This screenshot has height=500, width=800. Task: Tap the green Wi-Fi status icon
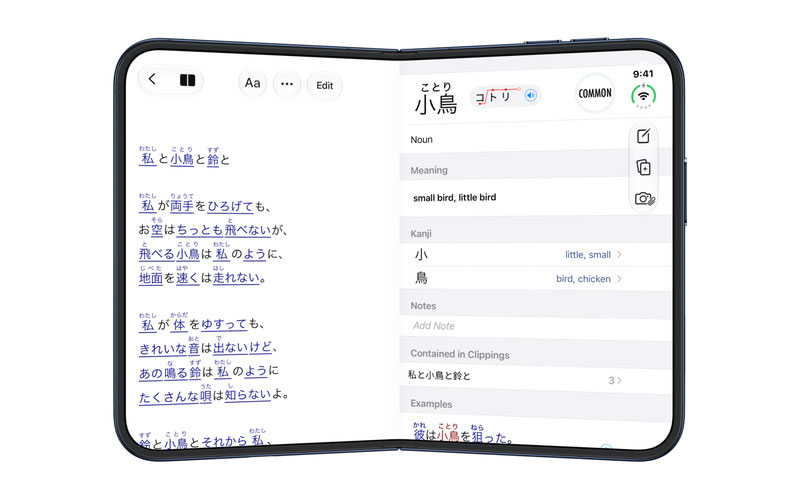point(643,95)
